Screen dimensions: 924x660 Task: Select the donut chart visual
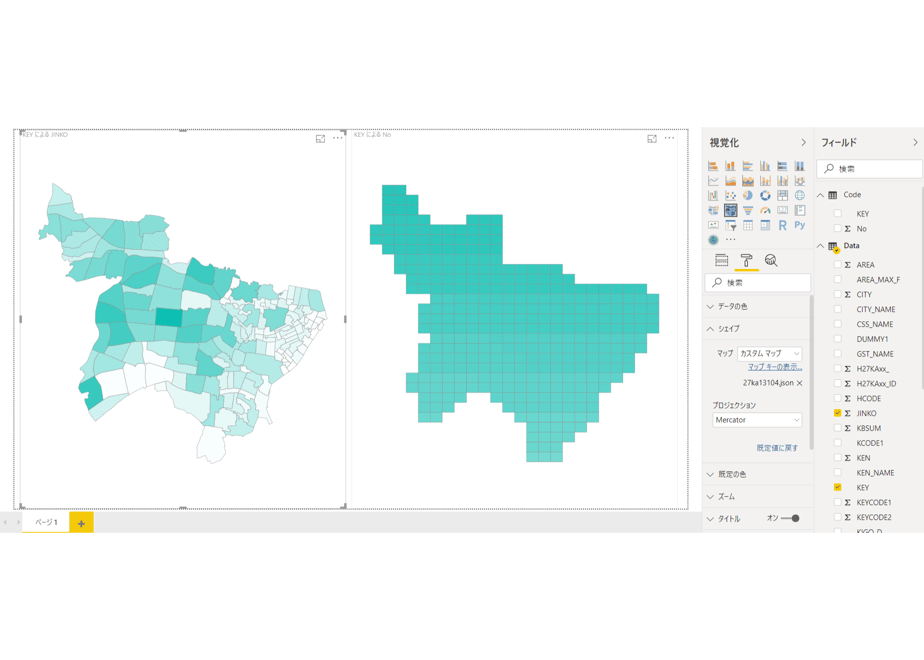[765, 195]
